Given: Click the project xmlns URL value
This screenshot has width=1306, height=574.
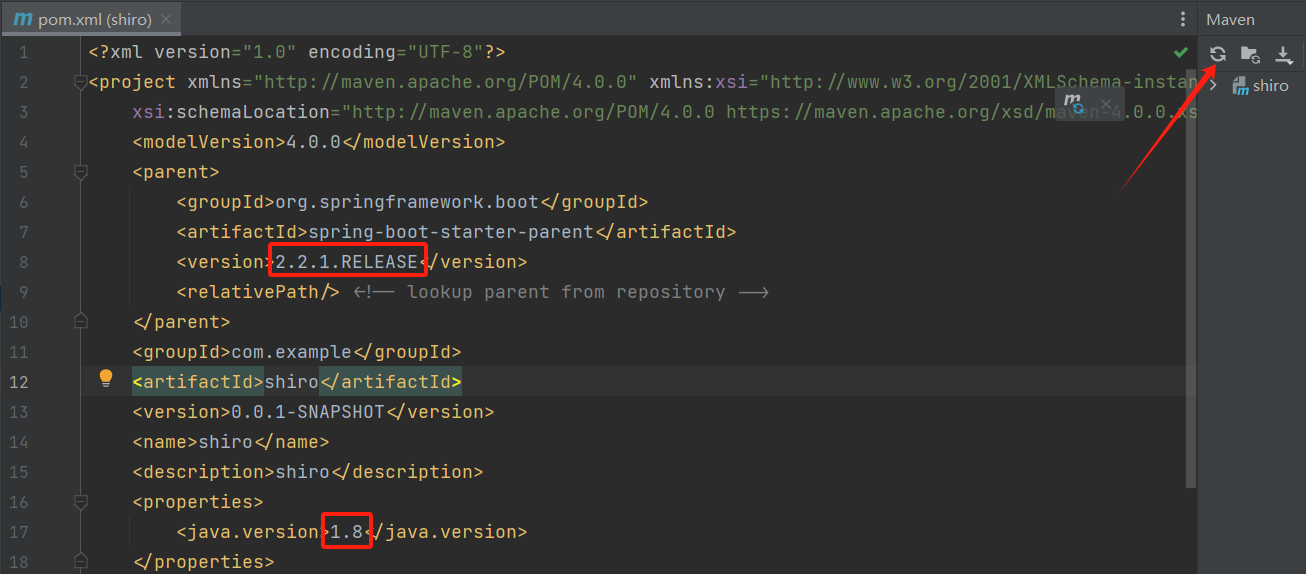Looking at the screenshot, I should pos(446,82).
